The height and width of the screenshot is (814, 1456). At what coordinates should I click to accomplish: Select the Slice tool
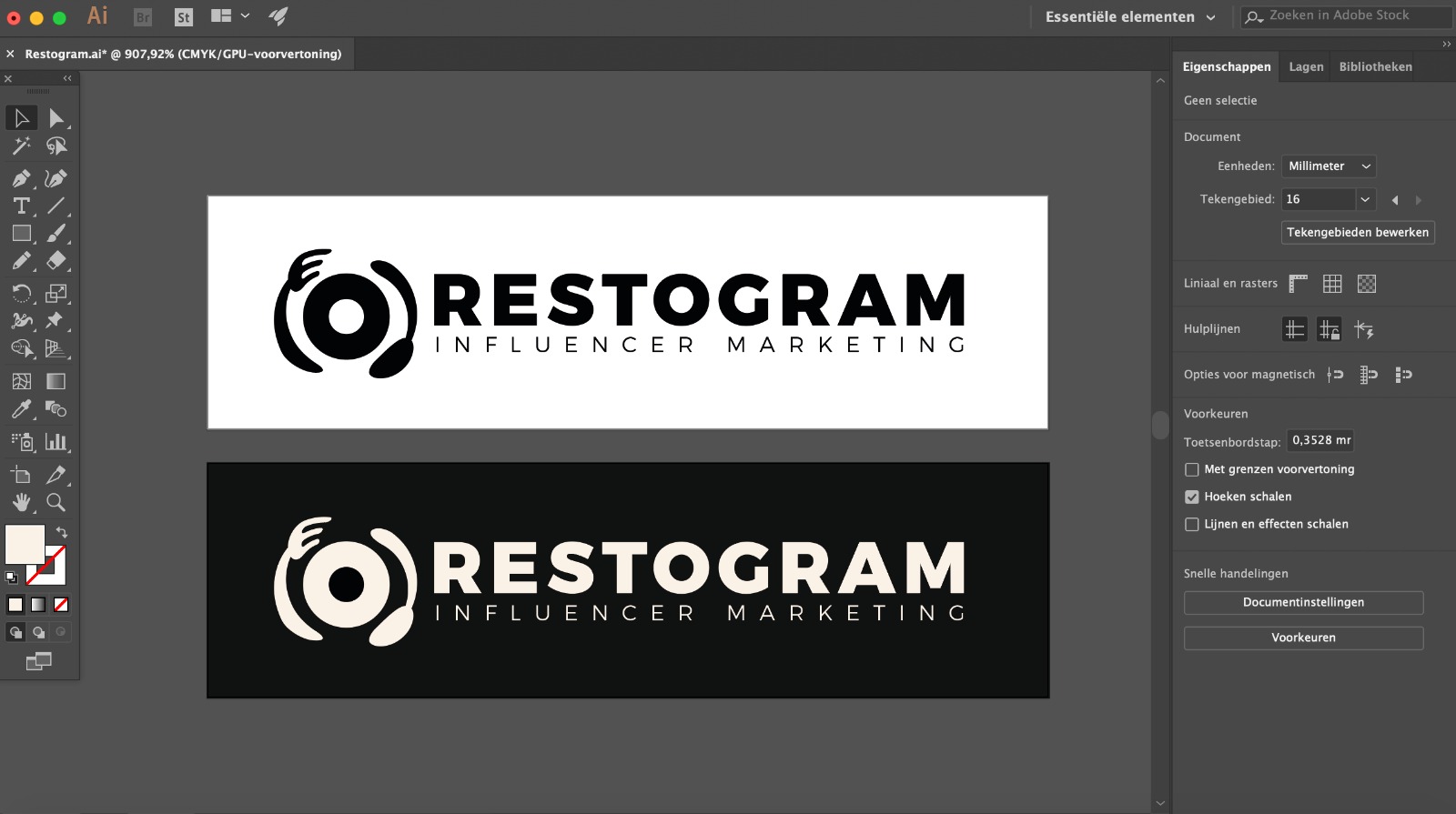56,475
